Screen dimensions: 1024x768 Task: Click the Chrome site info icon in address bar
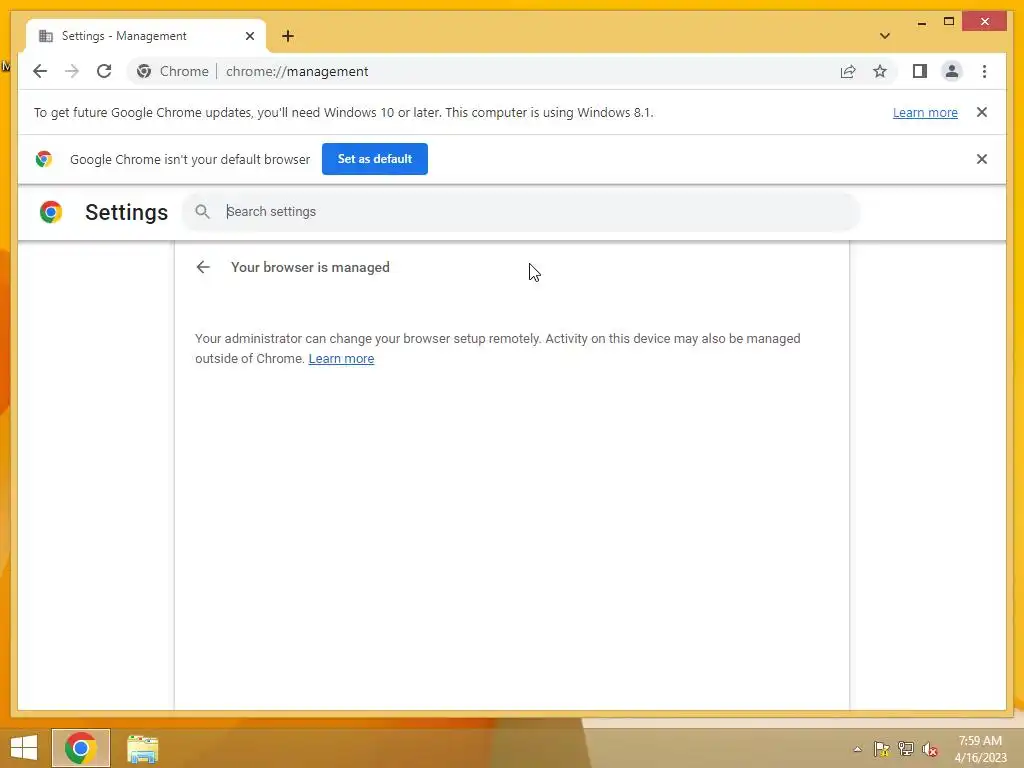tap(144, 71)
